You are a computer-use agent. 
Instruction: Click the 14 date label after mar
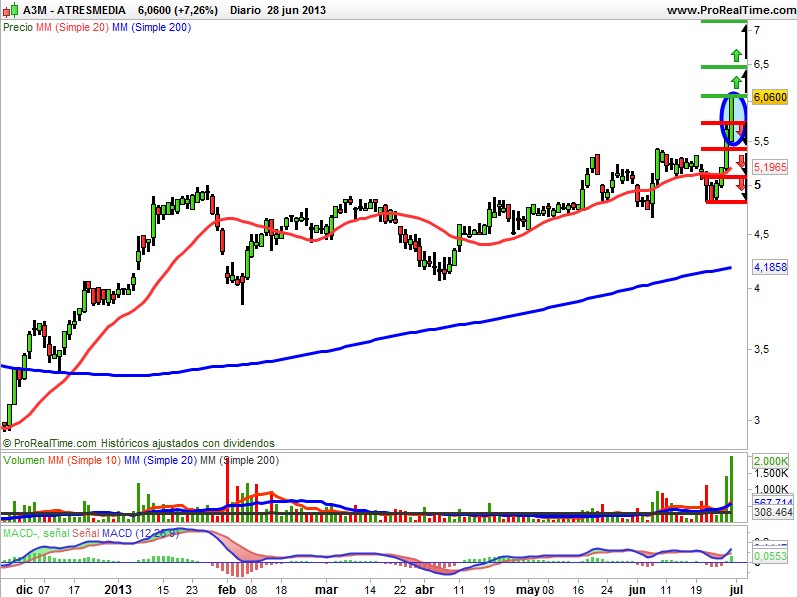tap(370, 590)
